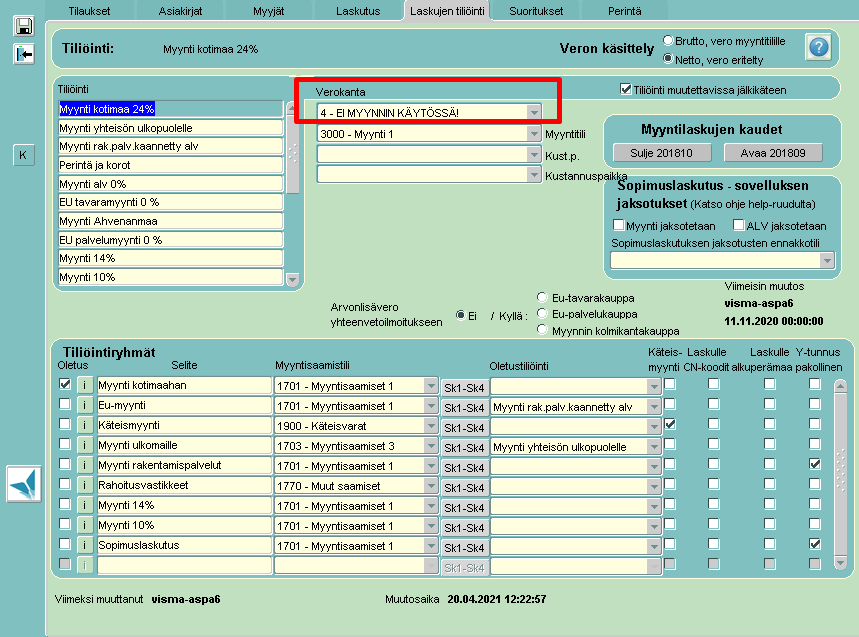Select the Ei radio button for yhteenvetoilmoitus
The height and width of the screenshot is (637, 859).
[x=461, y=315]
